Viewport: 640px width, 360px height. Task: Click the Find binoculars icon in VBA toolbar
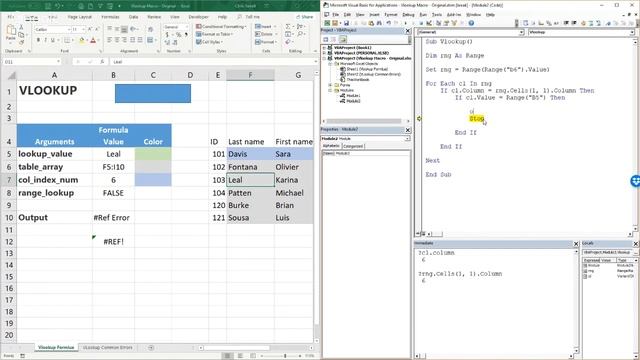coord(379,23)
